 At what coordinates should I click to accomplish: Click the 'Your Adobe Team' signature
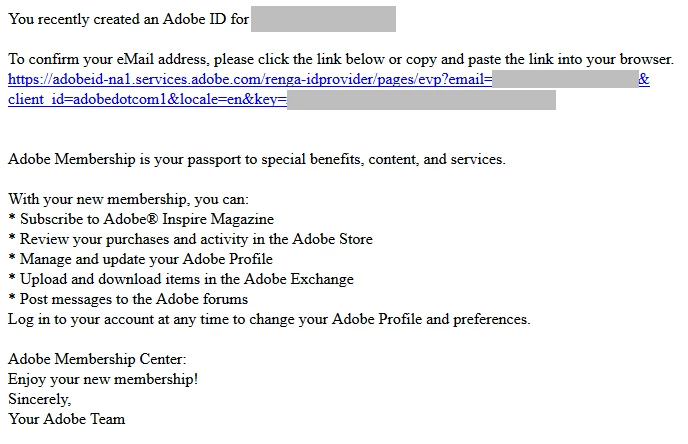coord(67,419)
